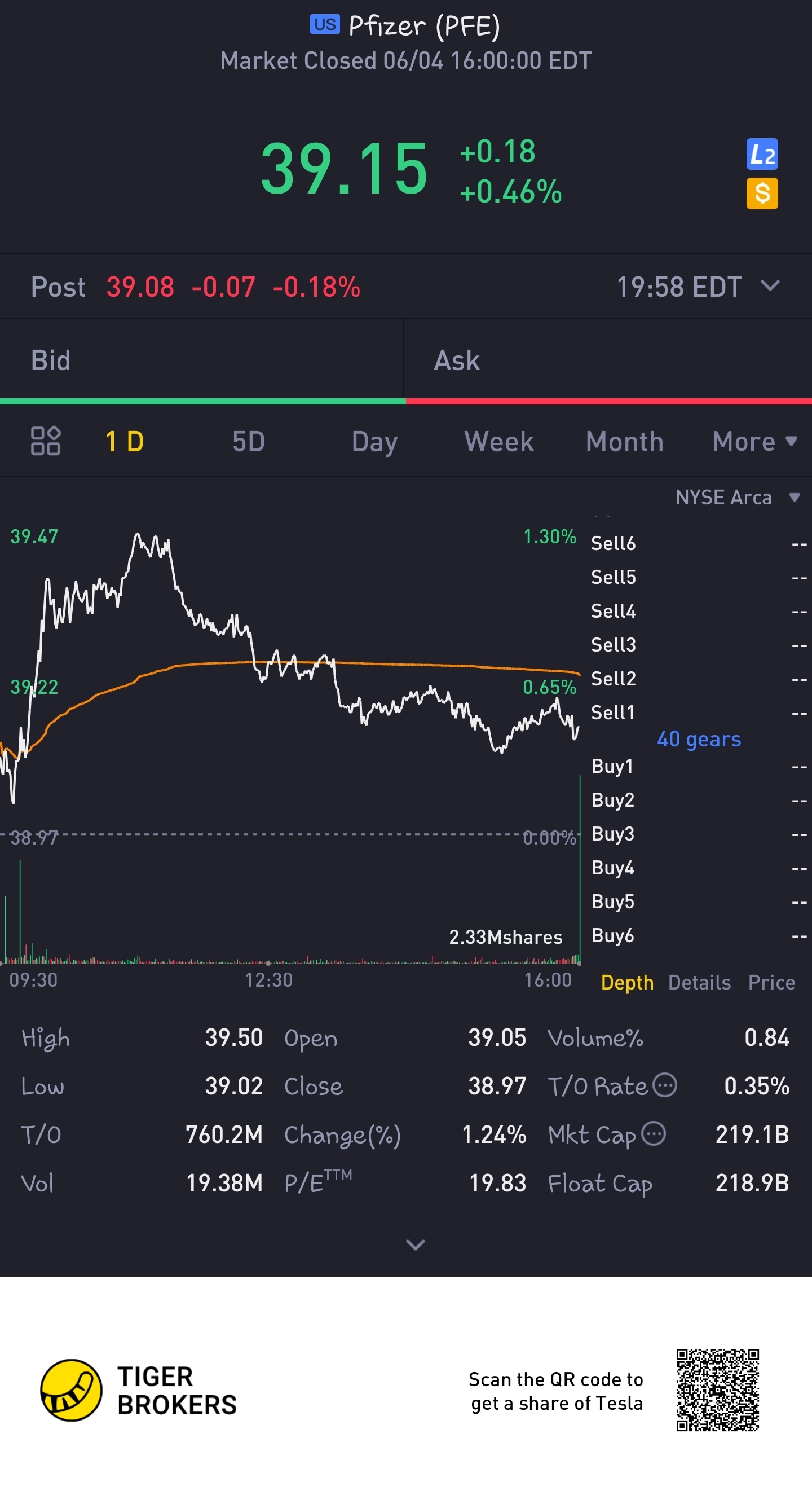Tap the blue L2 level-2 quotes icon

point(762,154)
